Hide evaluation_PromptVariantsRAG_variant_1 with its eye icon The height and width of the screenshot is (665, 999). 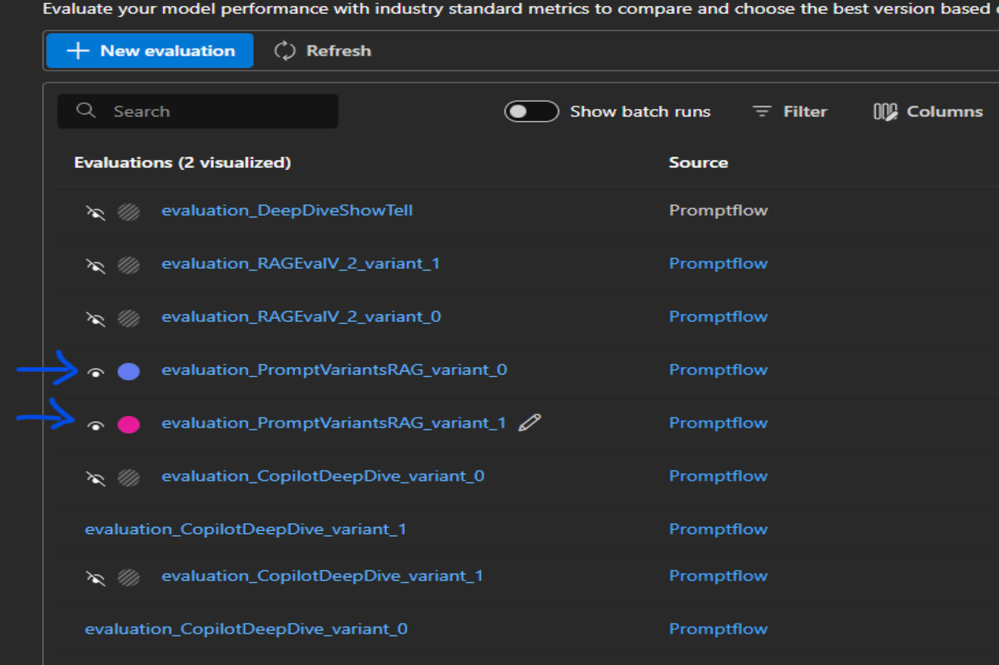point(96,425)
